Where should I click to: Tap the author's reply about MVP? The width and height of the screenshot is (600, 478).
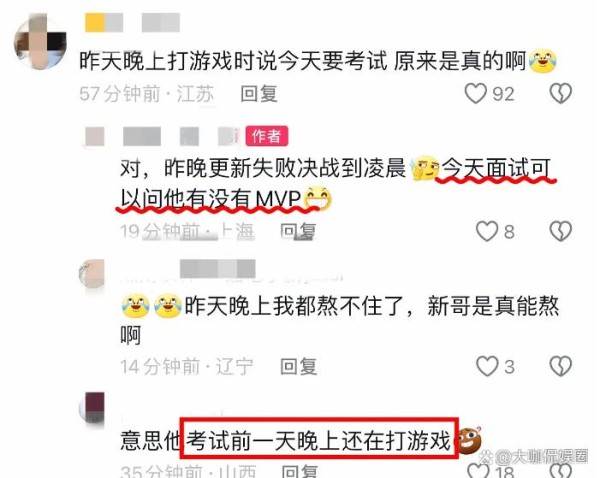335,183
